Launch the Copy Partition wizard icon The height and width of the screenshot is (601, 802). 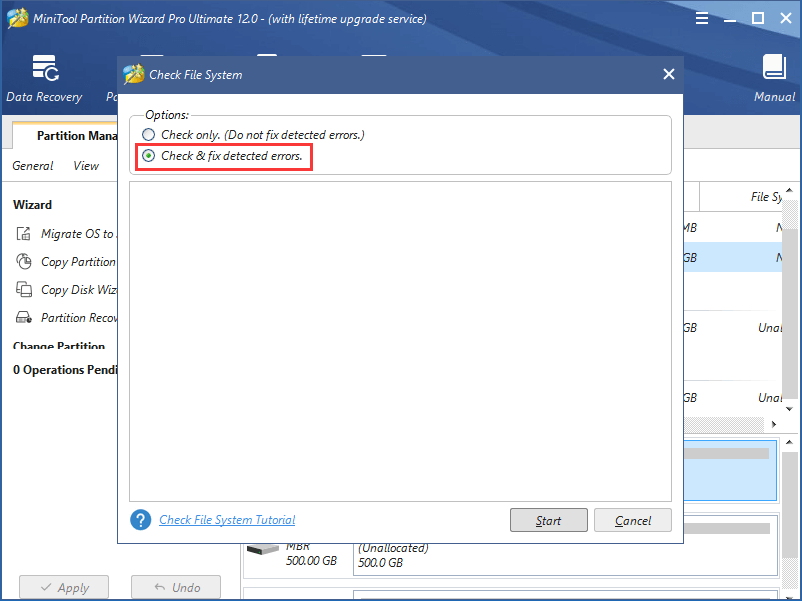(24, 261)
